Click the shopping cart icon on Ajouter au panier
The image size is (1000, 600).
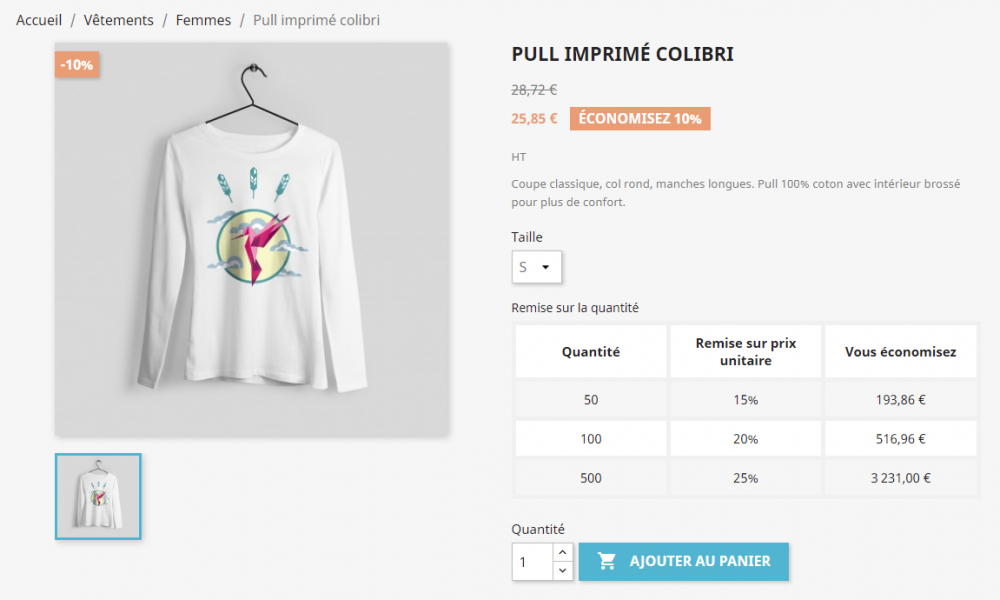(x=607, y=561)
